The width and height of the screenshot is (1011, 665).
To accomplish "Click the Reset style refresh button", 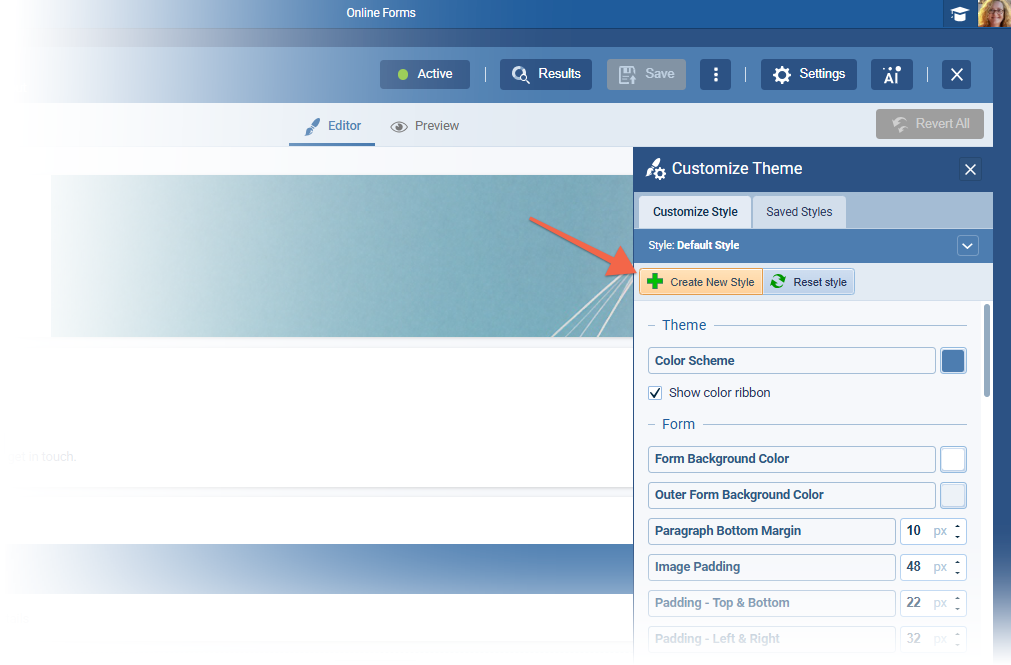I will point(809,282).
